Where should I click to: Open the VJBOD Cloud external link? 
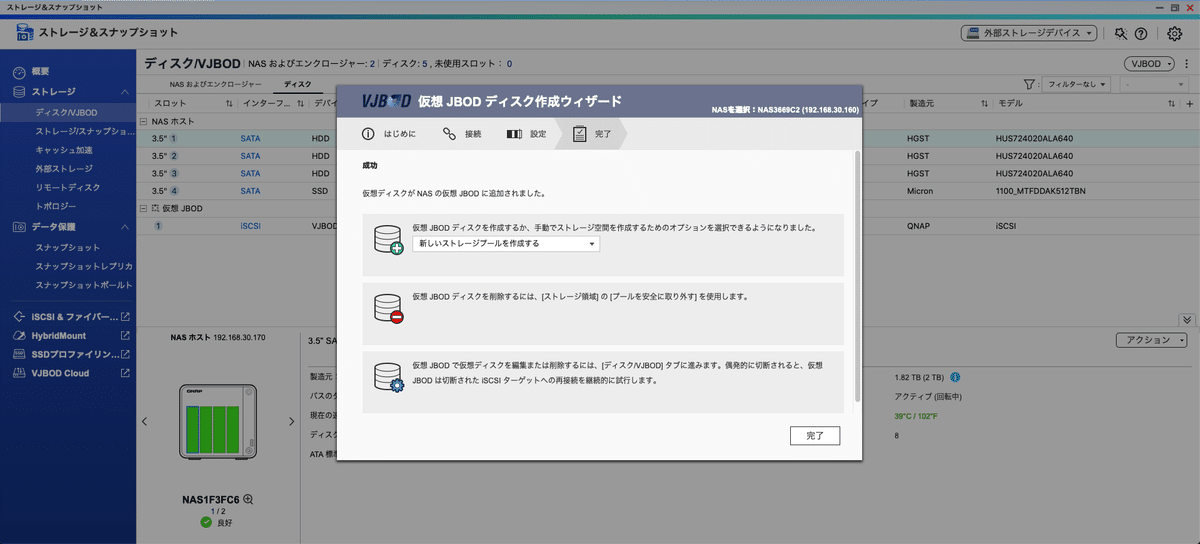point(125,373)
